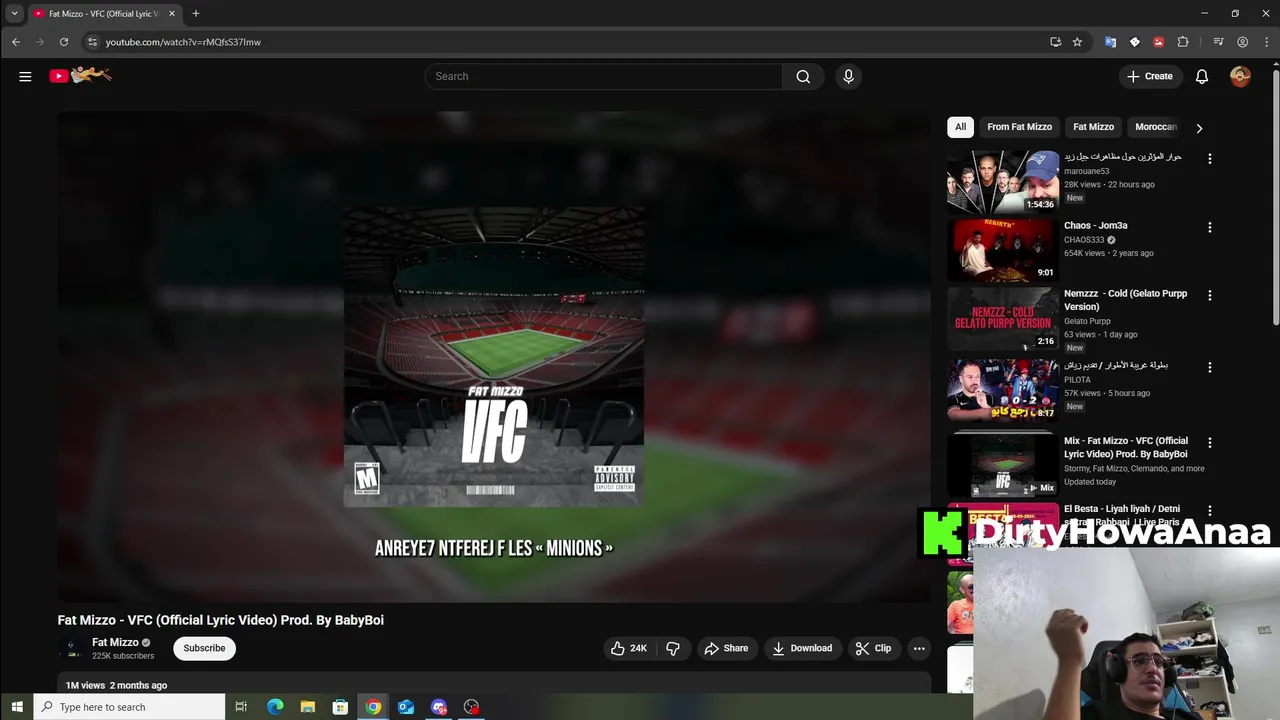
Task: Subscribe to Fat Mizzo channel
Action: tap(204, 648)
